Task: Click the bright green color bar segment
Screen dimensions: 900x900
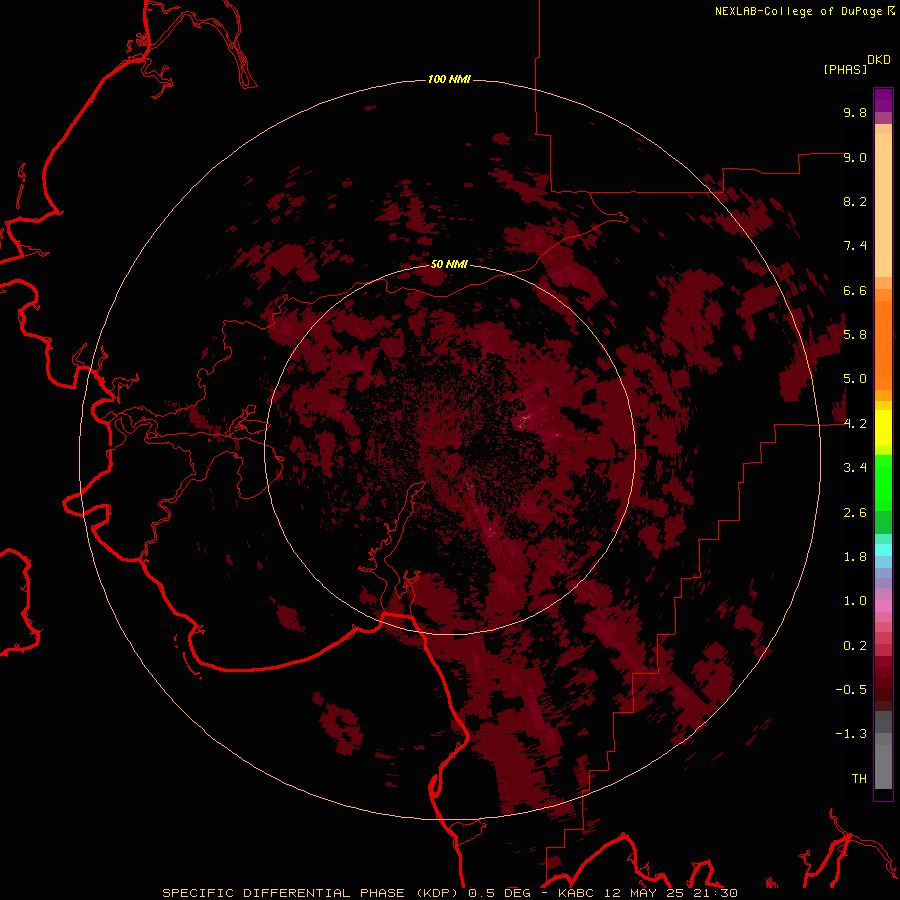Action: [x=883, y=483]
